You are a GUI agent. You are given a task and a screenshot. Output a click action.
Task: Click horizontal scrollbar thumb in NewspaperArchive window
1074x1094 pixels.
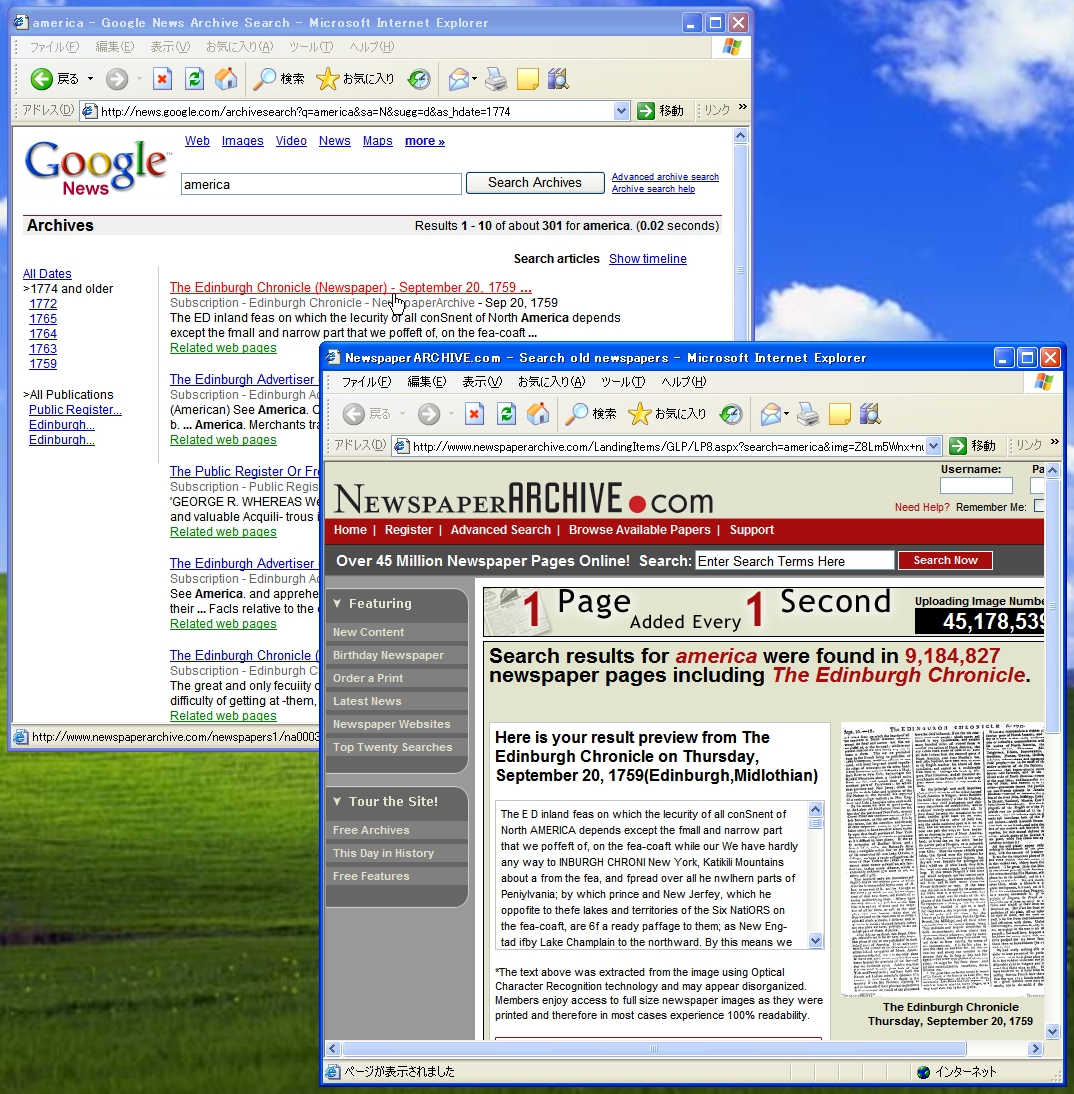tap(654, 1049)
